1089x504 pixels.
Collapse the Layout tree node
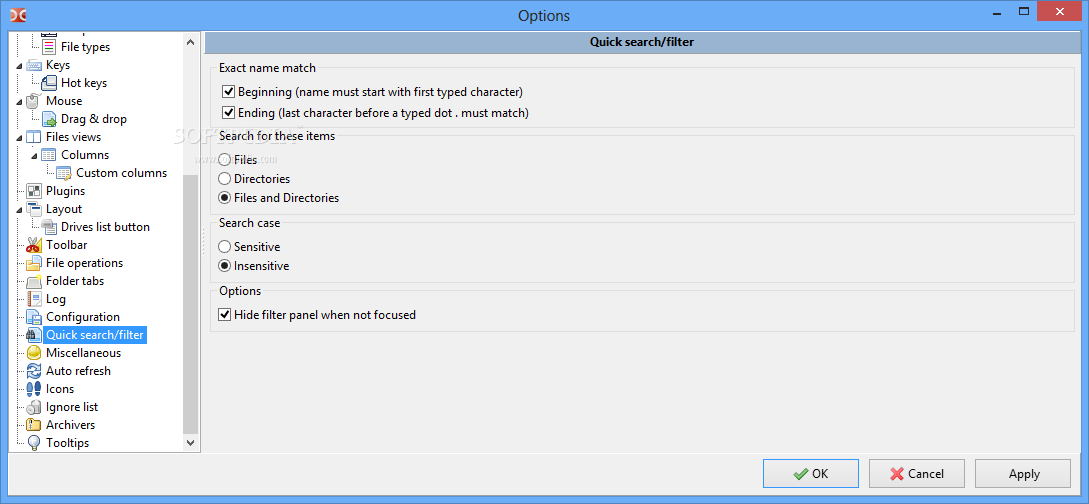(x=19, y=210)
